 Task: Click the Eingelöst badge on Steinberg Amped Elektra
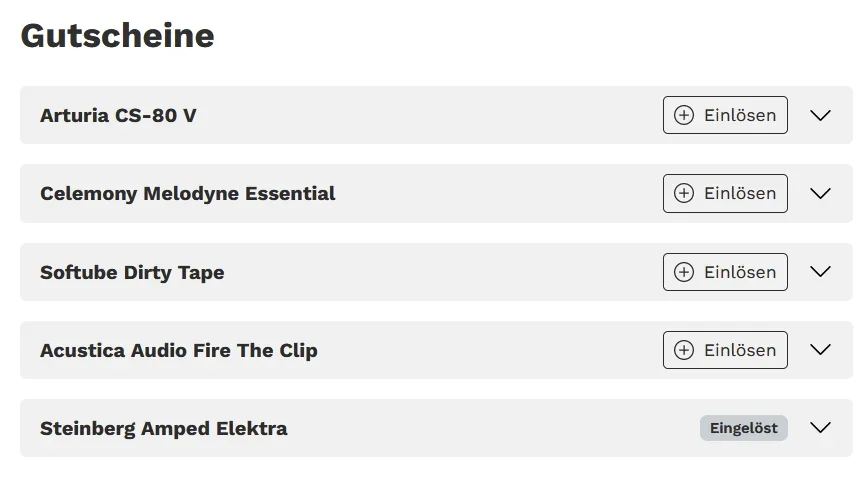pyautogui.click(x=743, y=428)
